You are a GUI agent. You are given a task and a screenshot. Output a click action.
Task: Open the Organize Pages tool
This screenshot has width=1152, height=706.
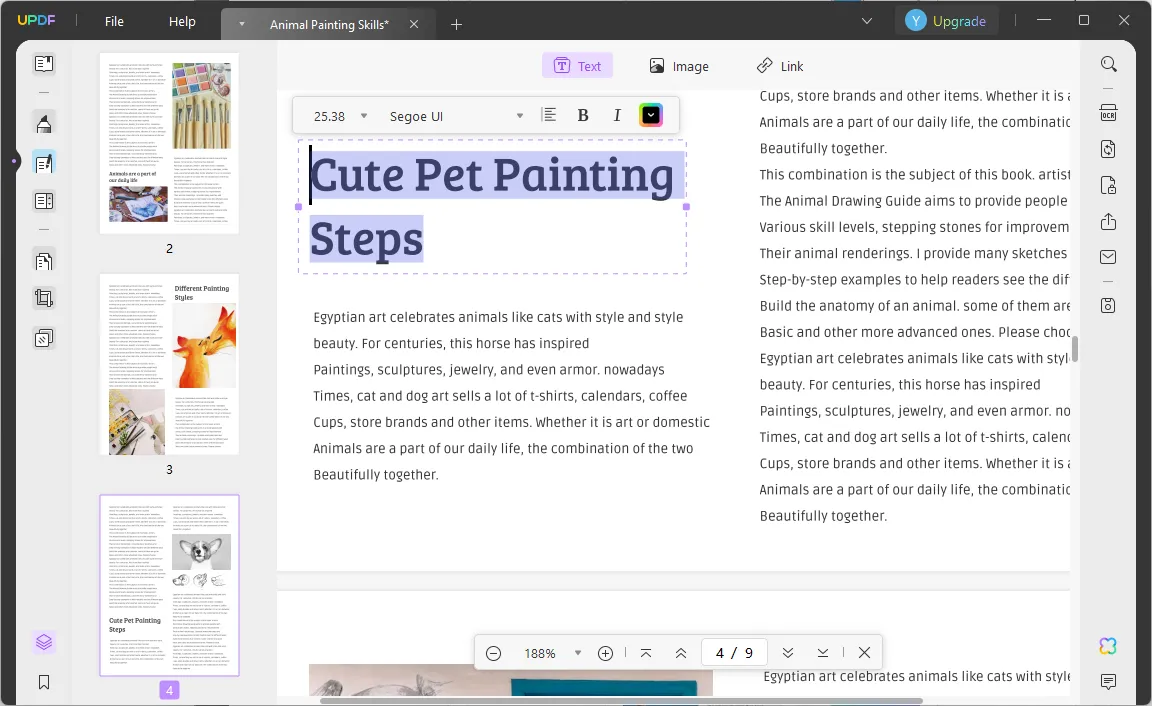44,200
